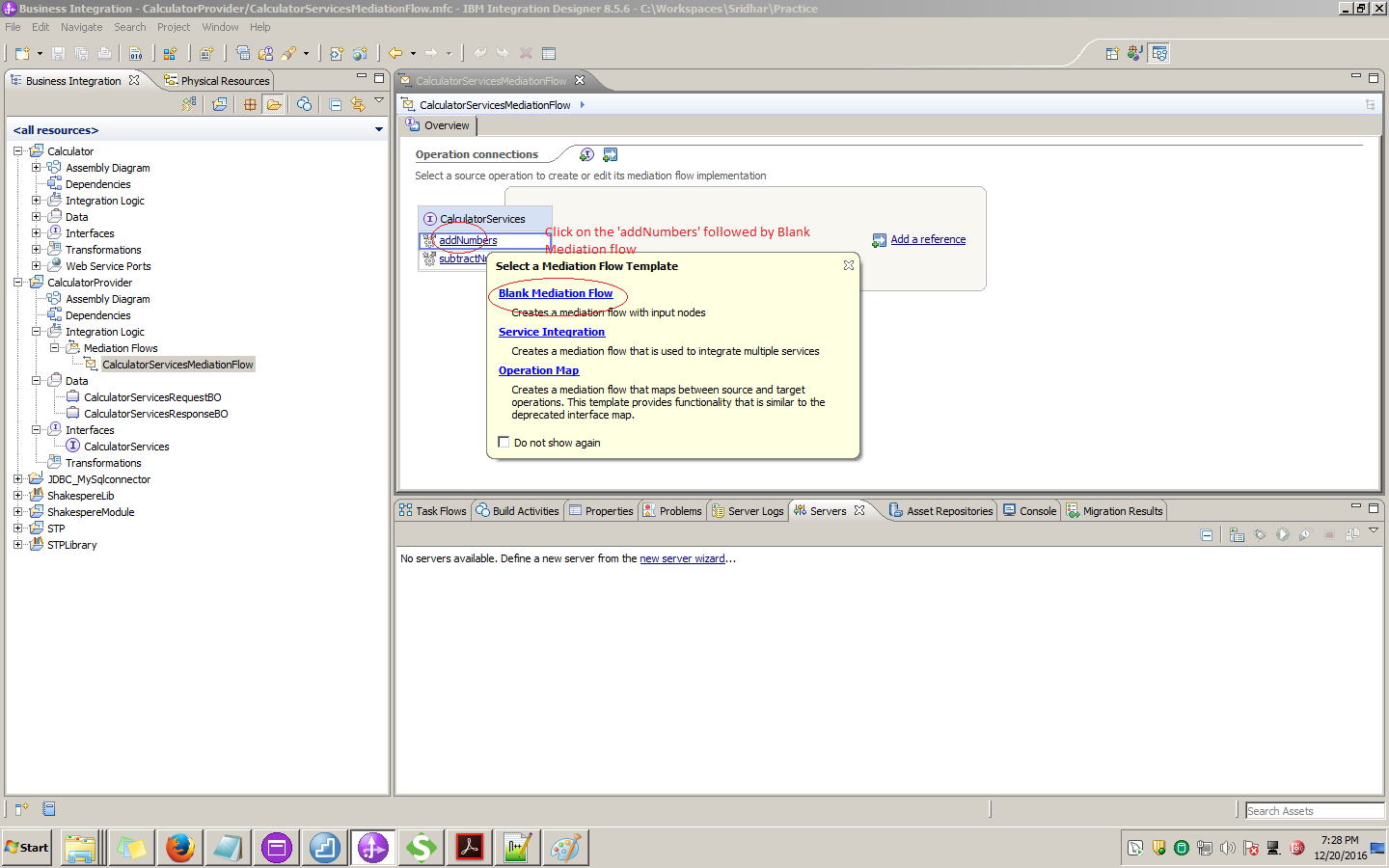Image resolution: width=1389 pixels, height=868 pixels.
Task: Open the all resources filter dropdown
Action: pos(379,129)
